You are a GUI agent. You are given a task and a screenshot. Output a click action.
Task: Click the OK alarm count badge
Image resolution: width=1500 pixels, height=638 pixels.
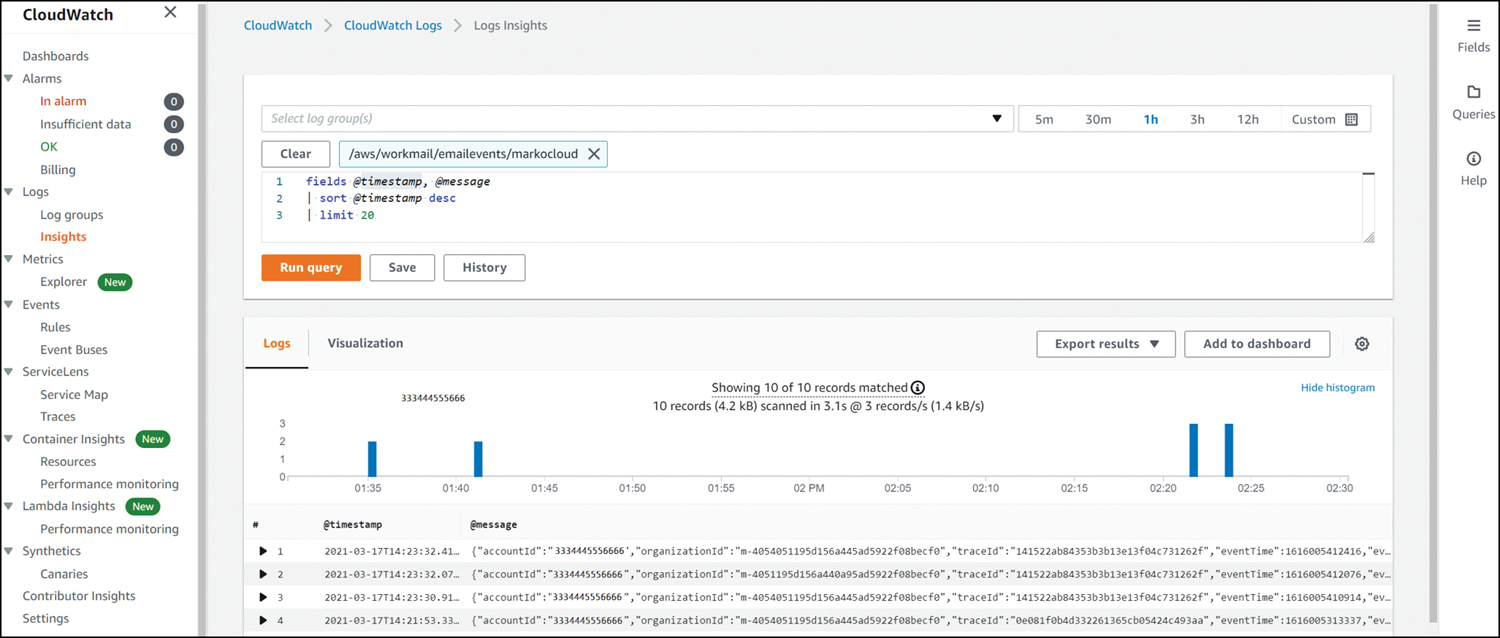point(174,147)
